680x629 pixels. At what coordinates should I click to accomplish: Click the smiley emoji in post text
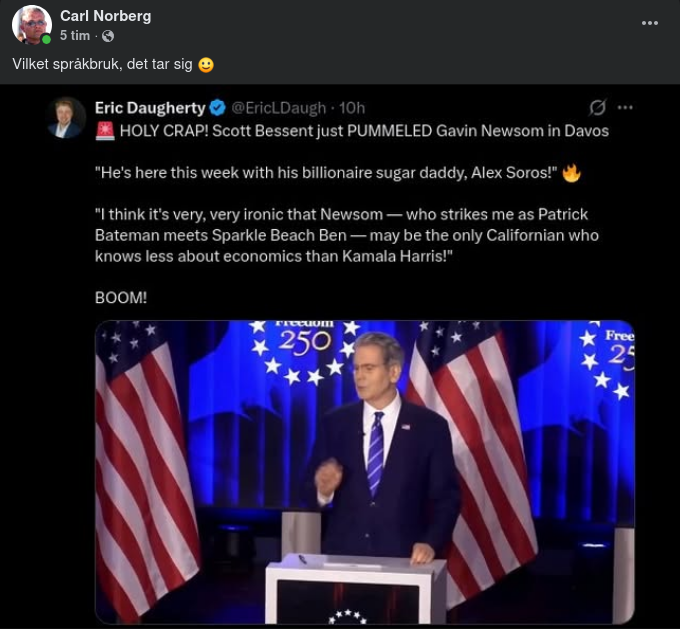pos(206,65)
